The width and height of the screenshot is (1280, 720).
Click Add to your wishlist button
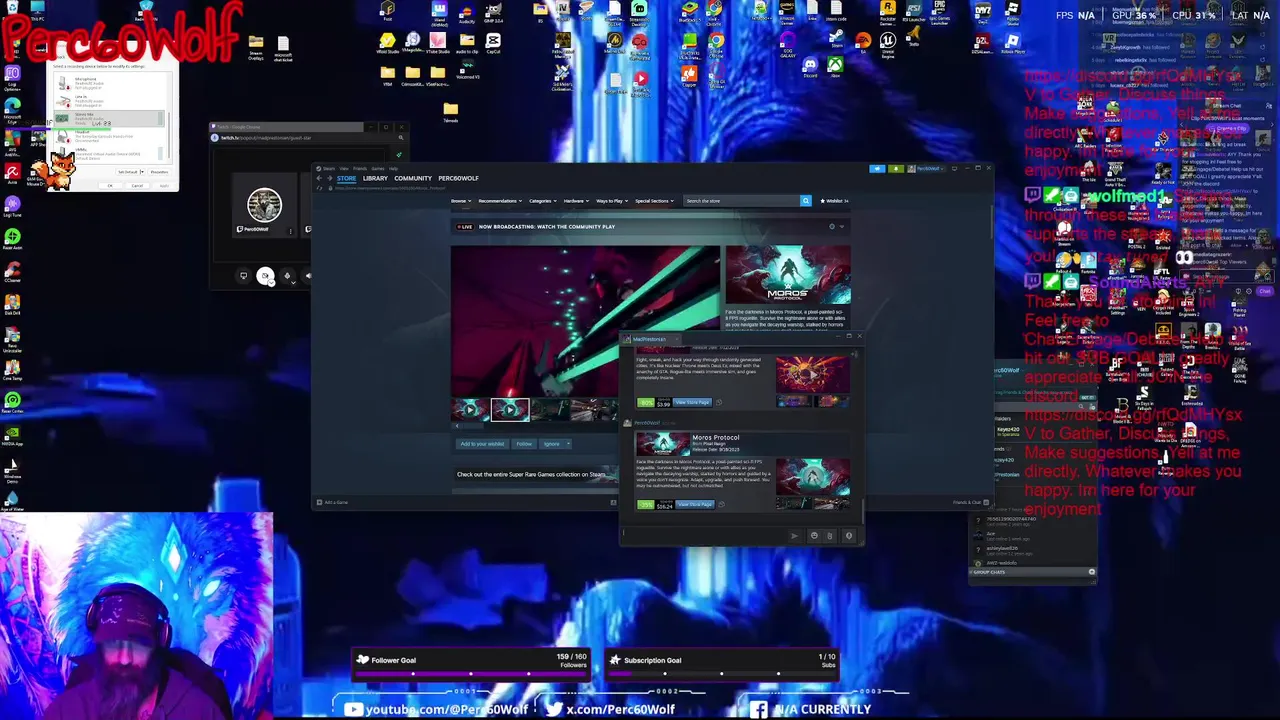click(482, 444)
